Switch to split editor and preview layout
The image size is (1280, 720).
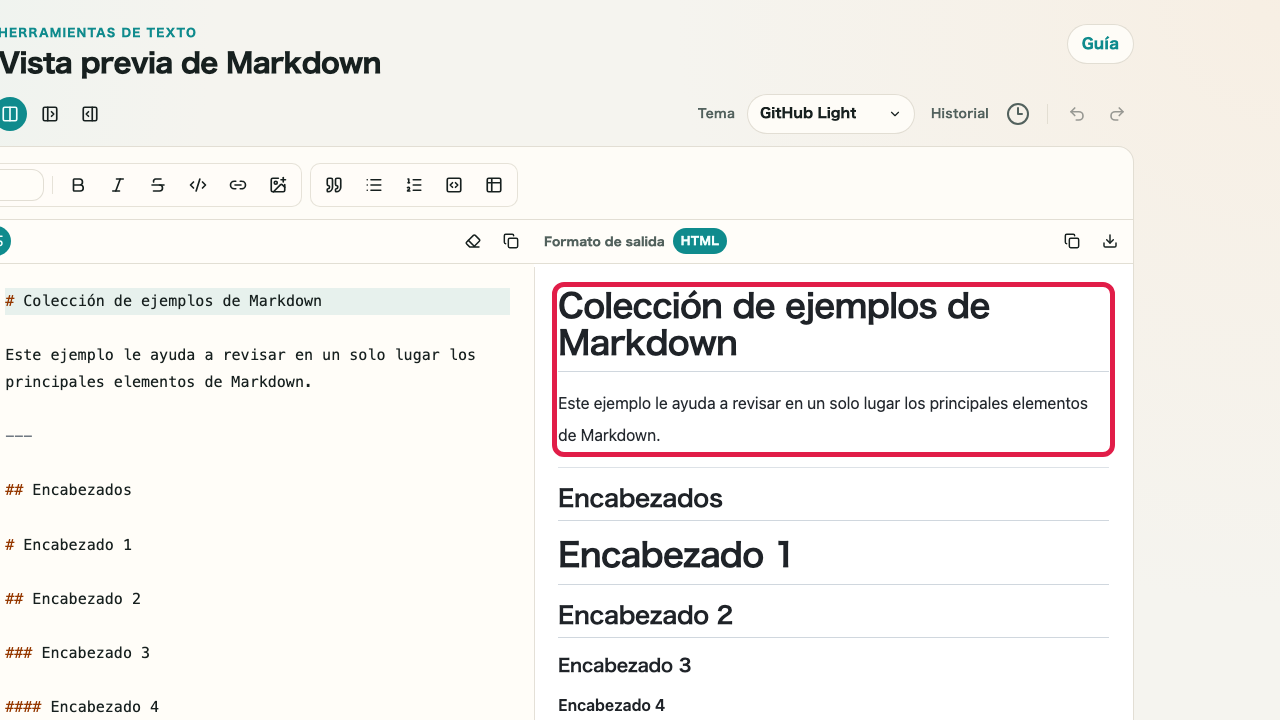10,114
